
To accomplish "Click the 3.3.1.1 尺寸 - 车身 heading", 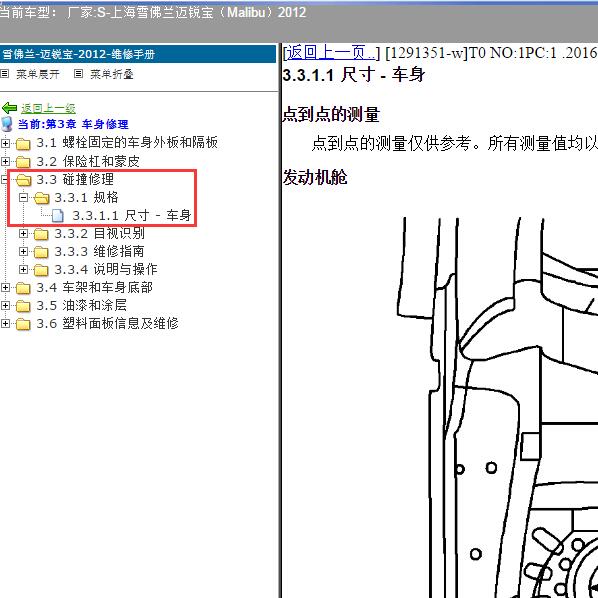I will (354, 75).
